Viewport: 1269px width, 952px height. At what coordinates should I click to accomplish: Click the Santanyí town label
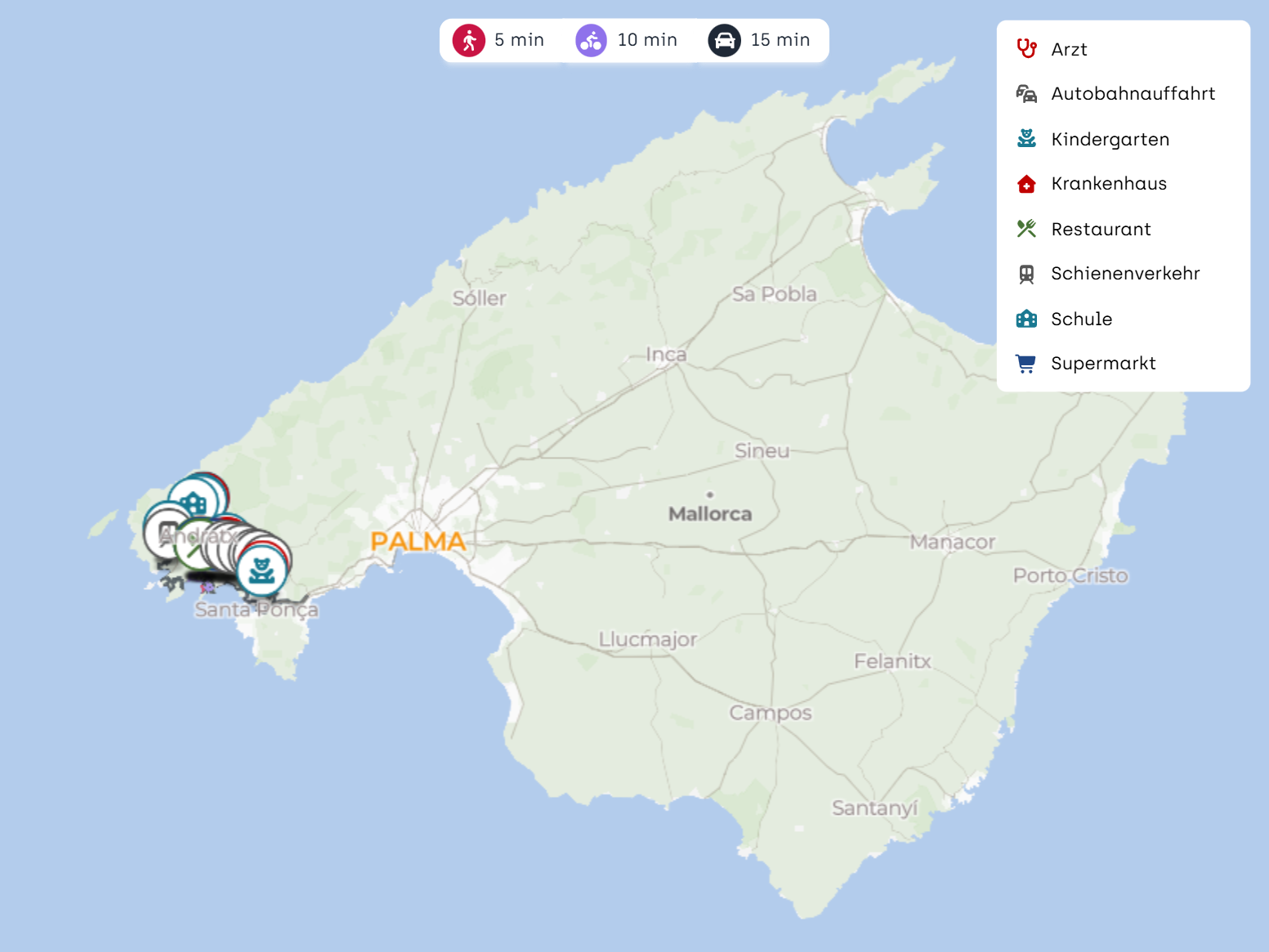(x=874, y=808)
